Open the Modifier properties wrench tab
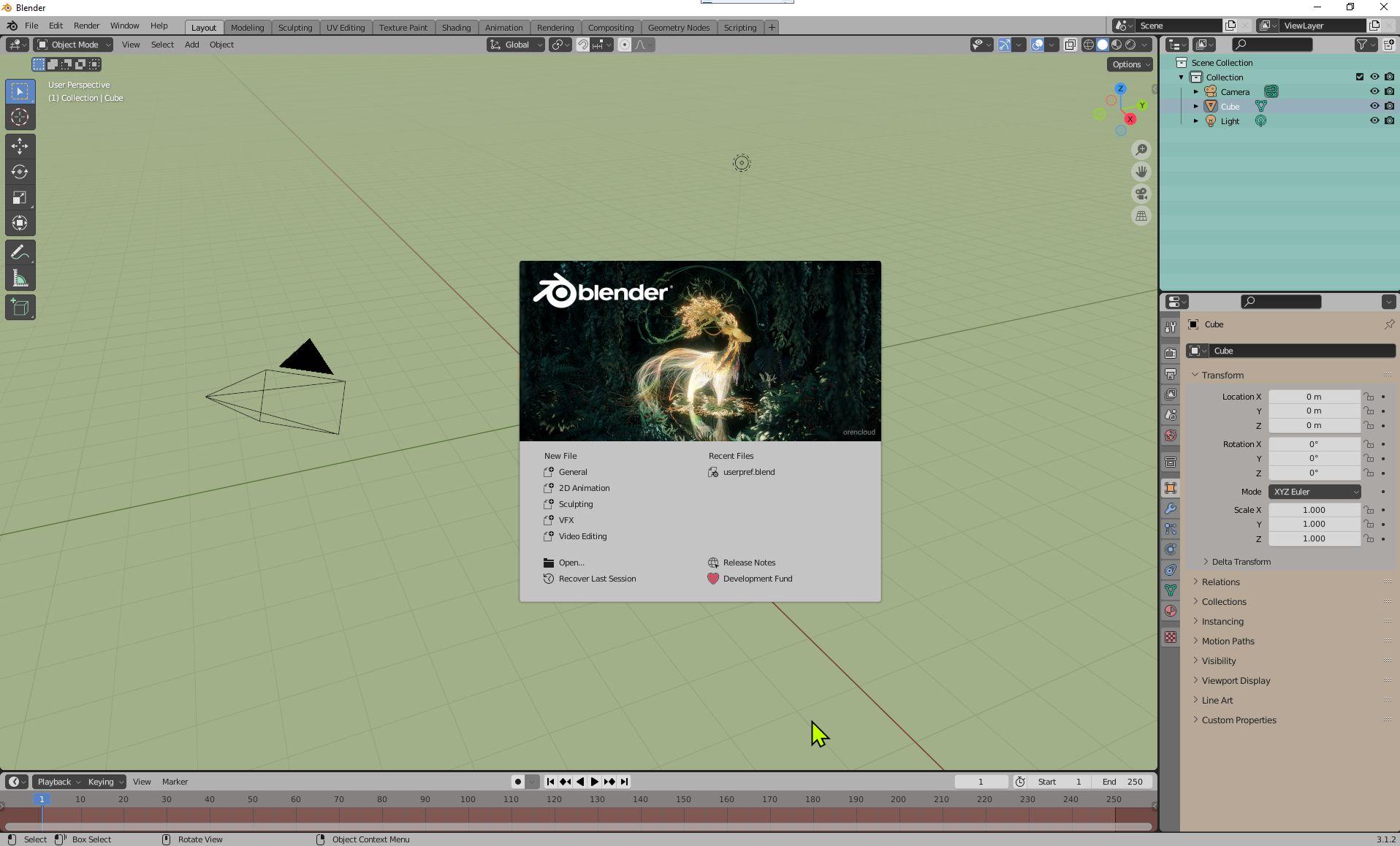 tap(1171, 508)
